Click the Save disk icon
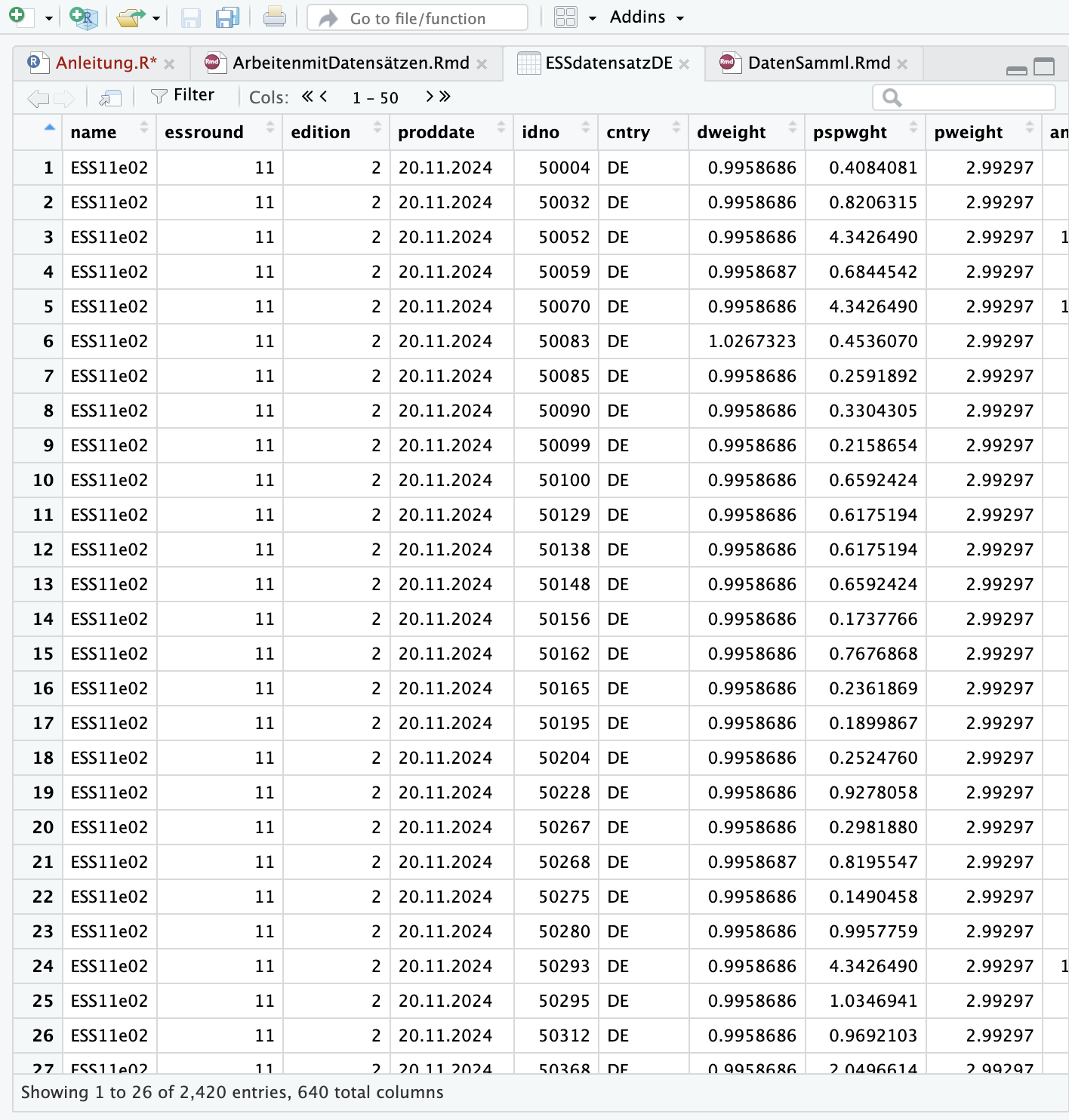The height and width of the screenshot is (1120, 1069). tap(191, 18)
